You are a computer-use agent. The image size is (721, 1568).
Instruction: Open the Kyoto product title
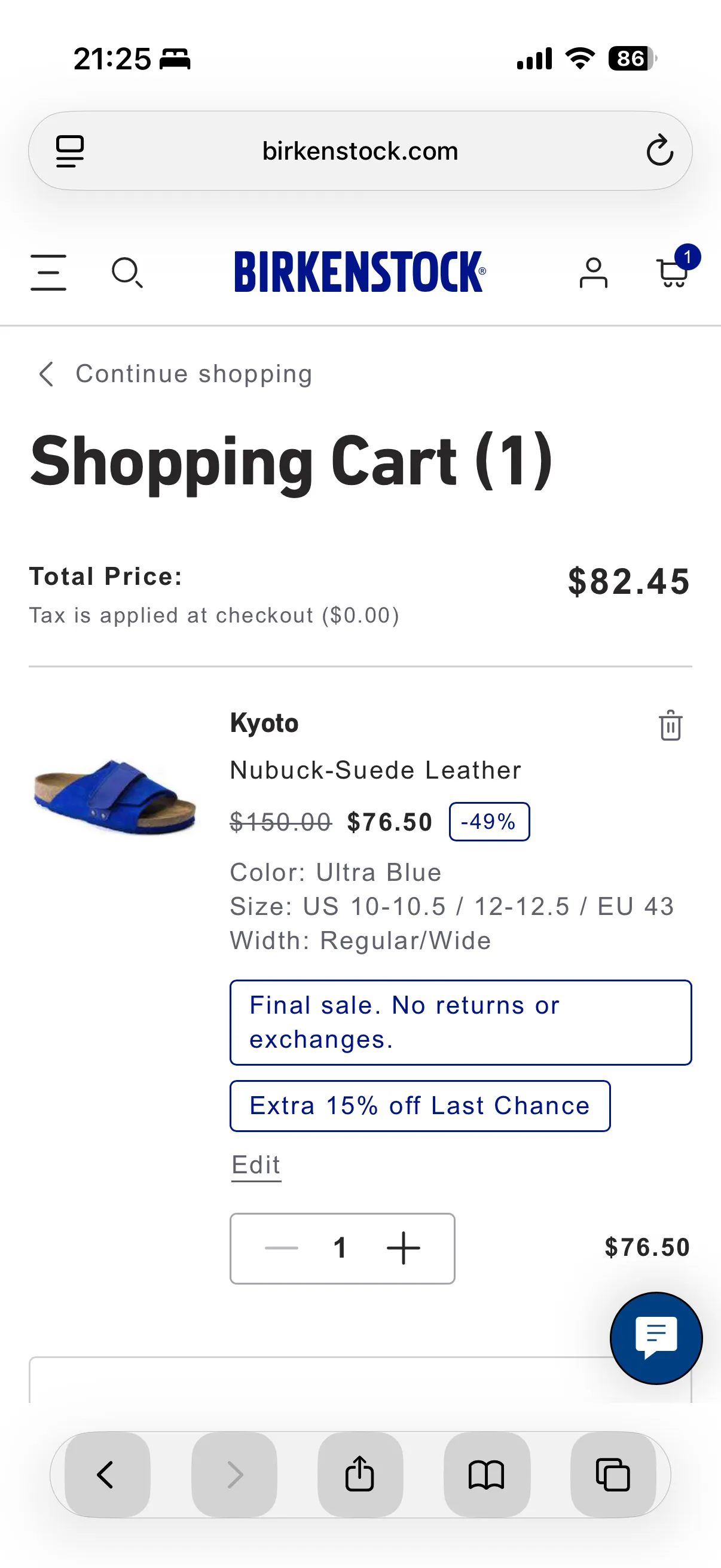tap(264, 723)
